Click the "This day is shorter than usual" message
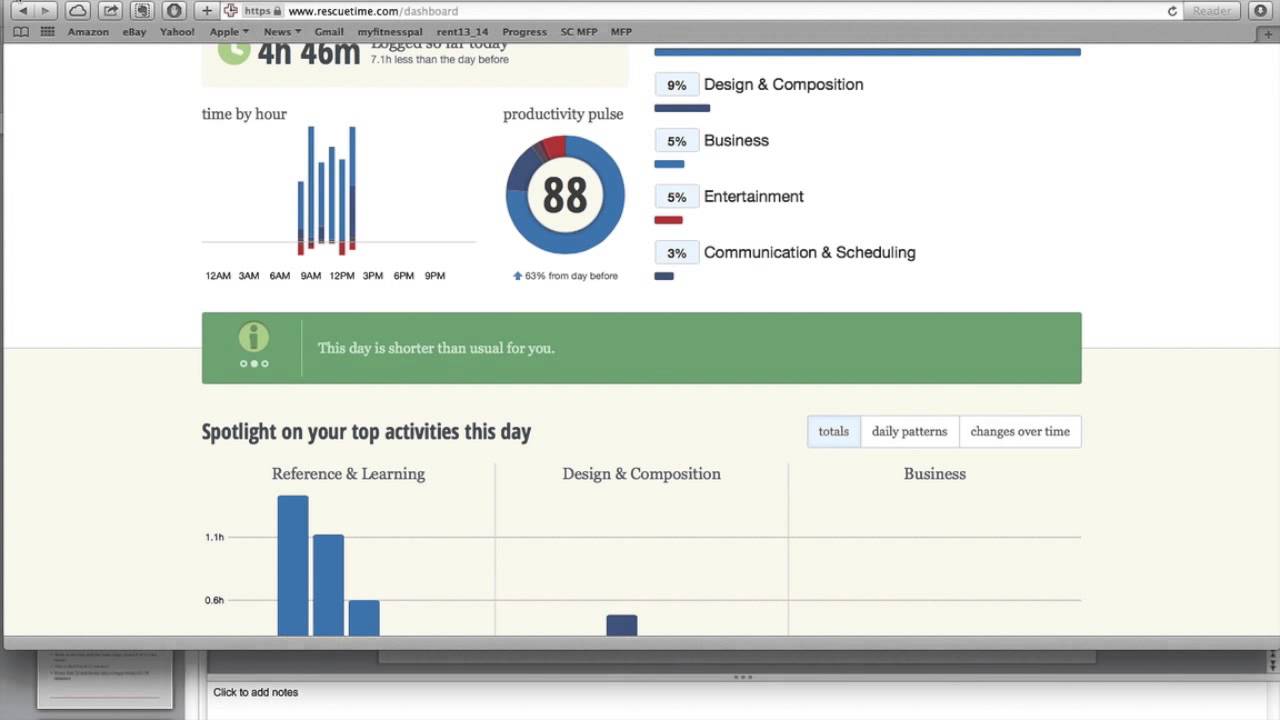The height and width of the screenshot is (720, 1280). [436, 348]
